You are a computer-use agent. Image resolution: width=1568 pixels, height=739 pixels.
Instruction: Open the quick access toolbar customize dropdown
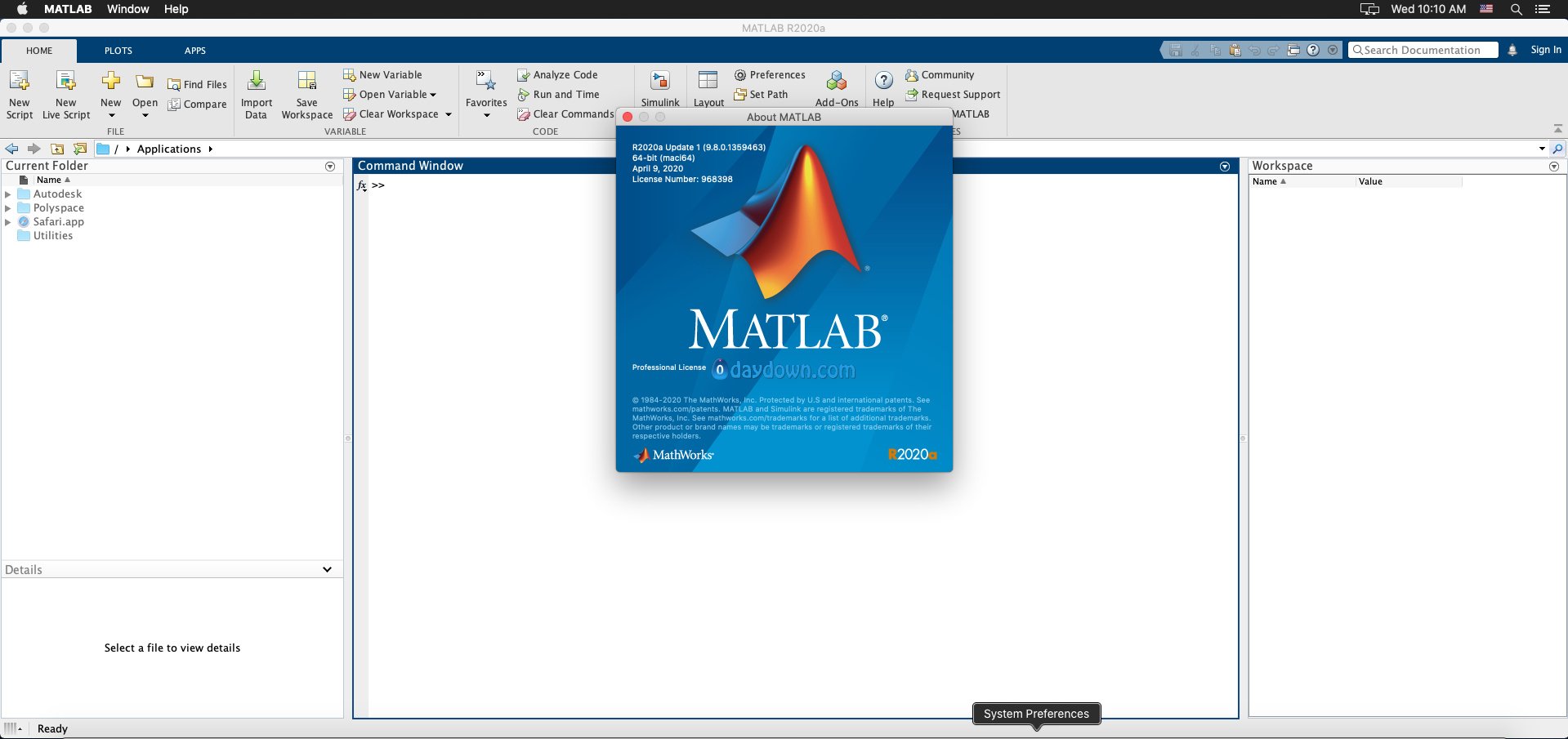[x=1333, y=50]
